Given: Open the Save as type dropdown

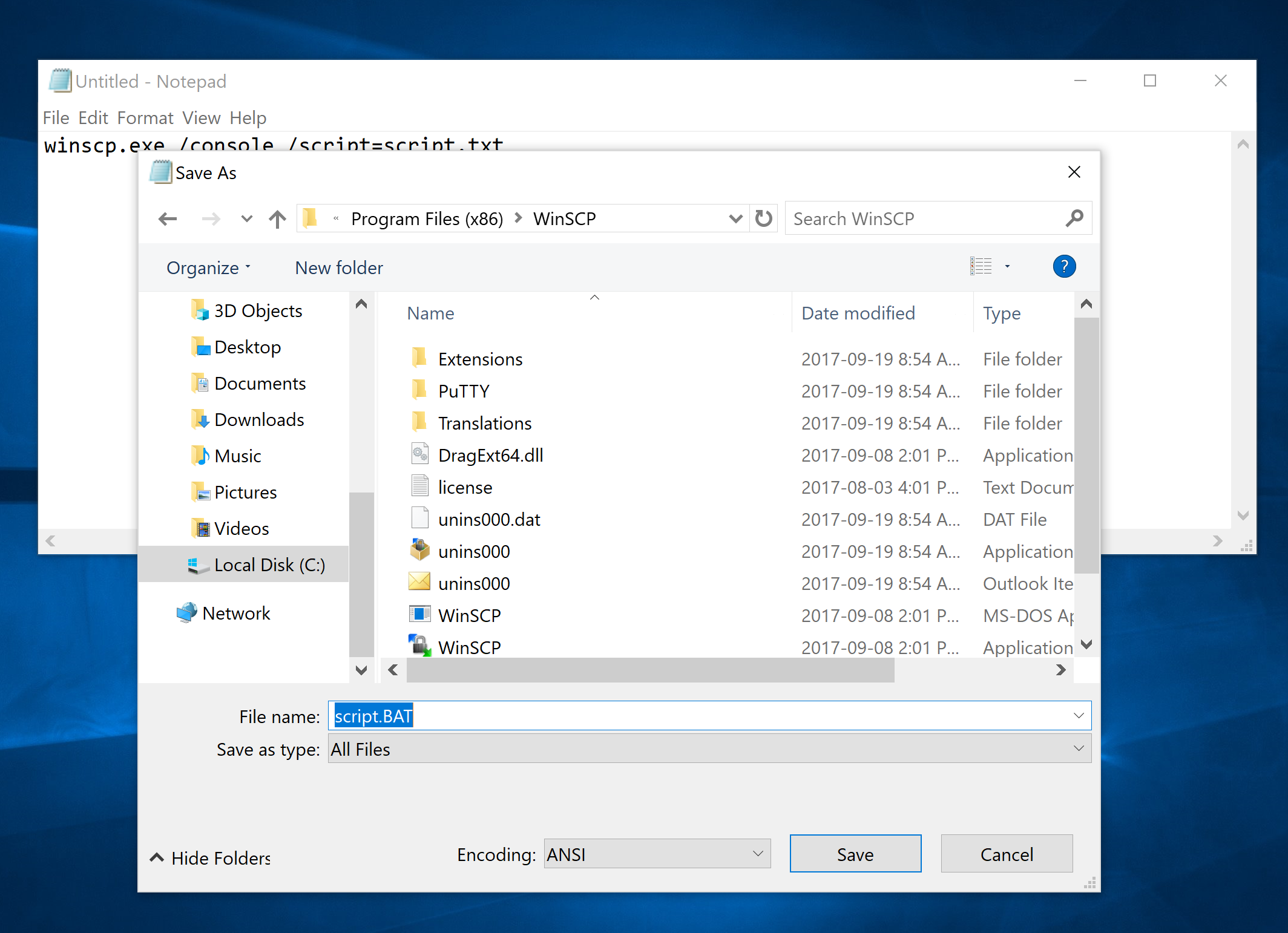Looking at the screenshot, I should click(x=709, y=748).
